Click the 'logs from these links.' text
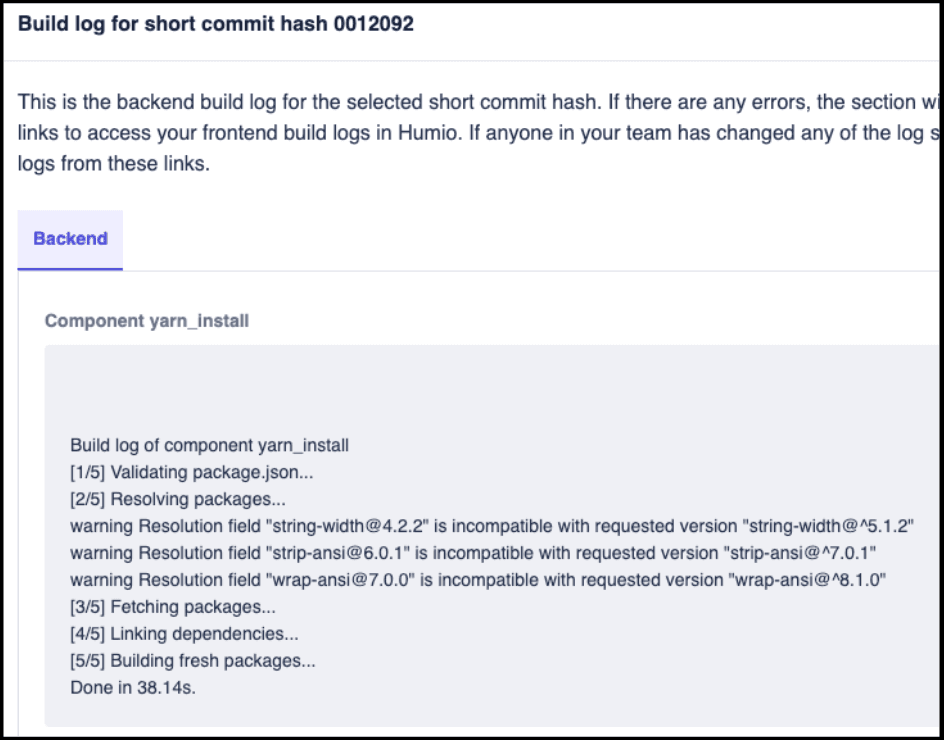This screenshot has height=740, width=944. click(x=113, y=165)
